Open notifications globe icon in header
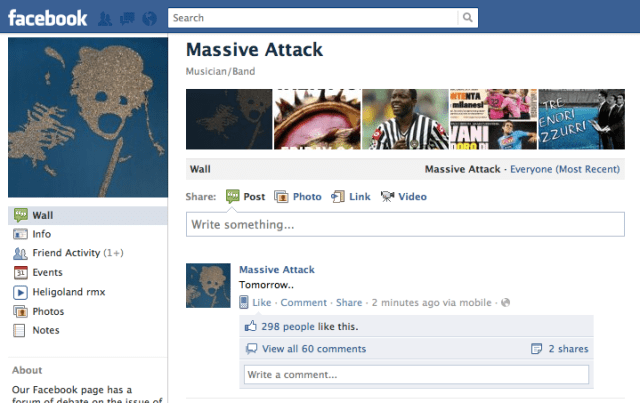The image size is (640, 403). pos(149,18)
